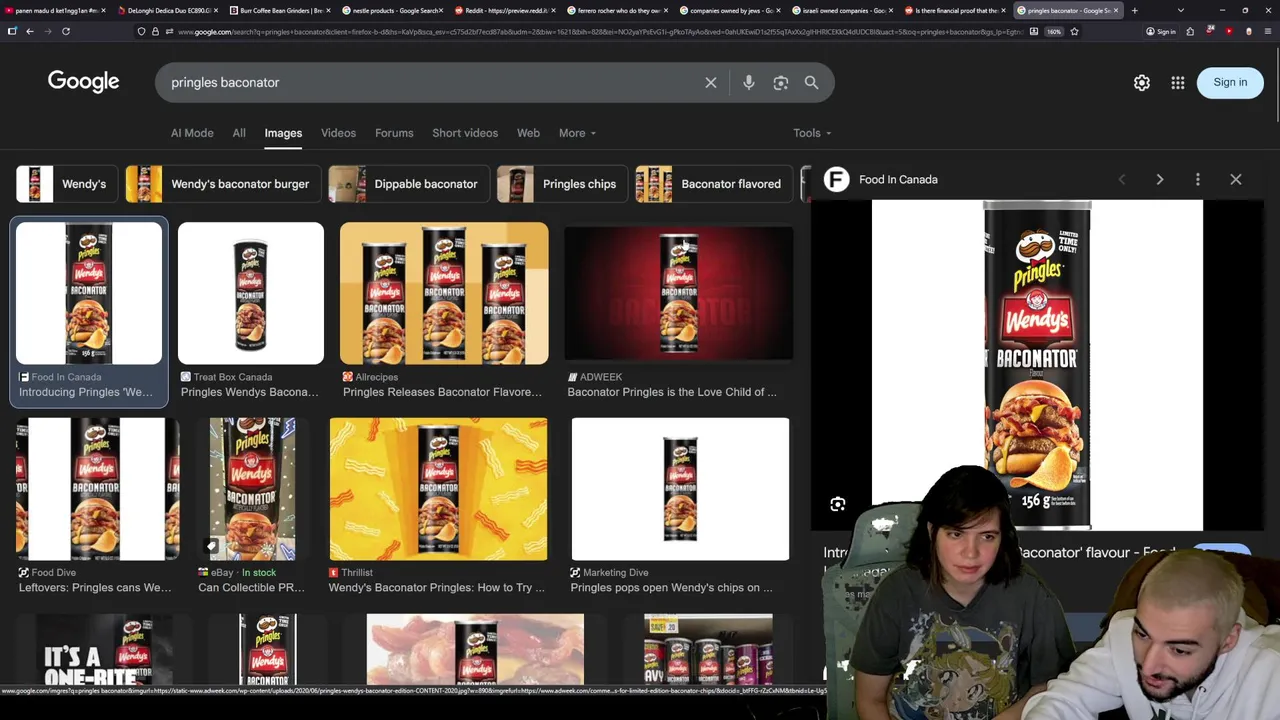
Task: Open the Marketing Dive image result
Action: (x=680, y=489)
